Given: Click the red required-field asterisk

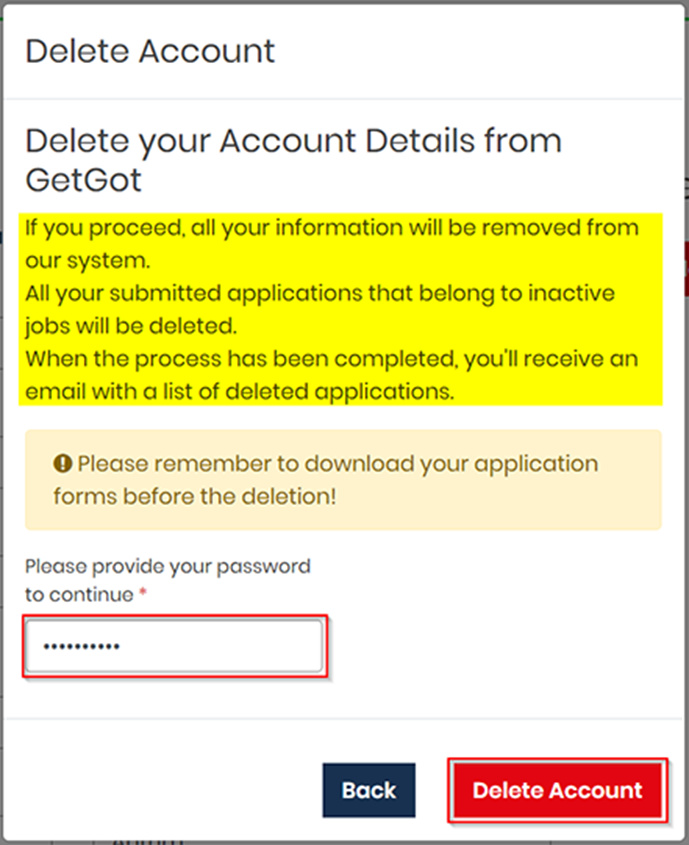Looking at the screenshot, I should coord(143,593).
